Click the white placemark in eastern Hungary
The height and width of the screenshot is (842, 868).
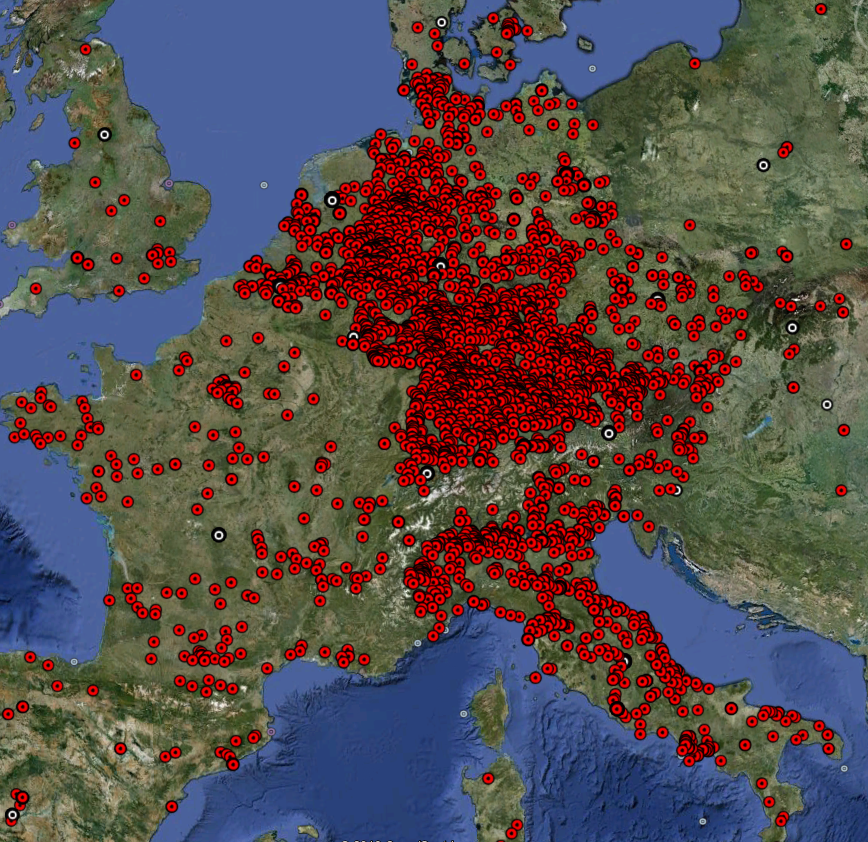826,405
